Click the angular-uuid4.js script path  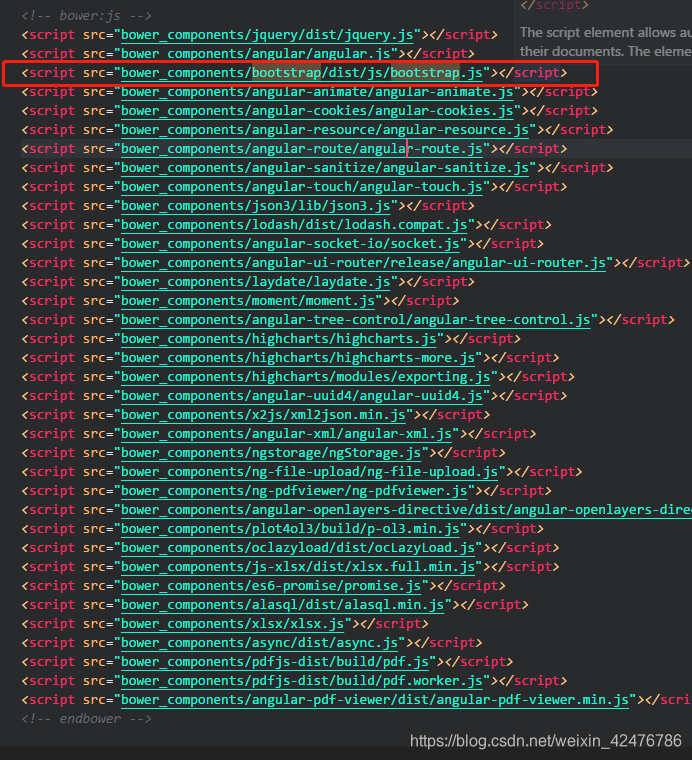point(302,396)
